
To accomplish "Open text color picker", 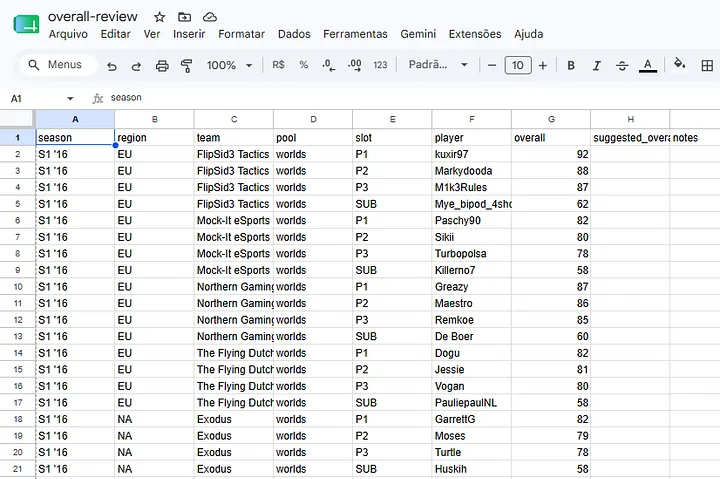I will point(648,65).
